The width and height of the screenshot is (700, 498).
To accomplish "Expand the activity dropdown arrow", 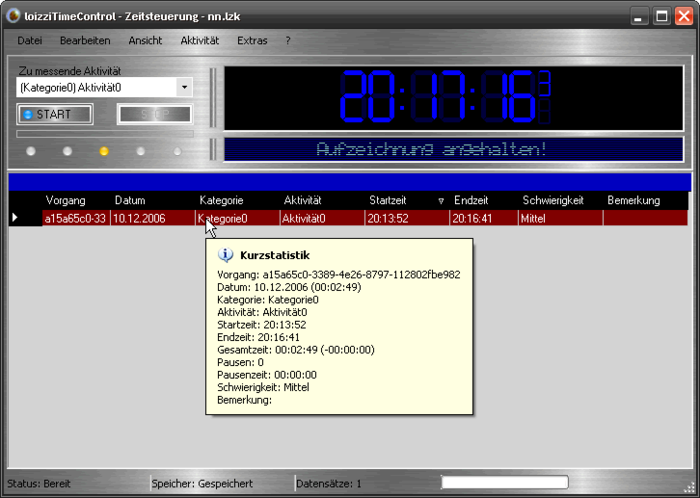I will (x=184, y=87).
